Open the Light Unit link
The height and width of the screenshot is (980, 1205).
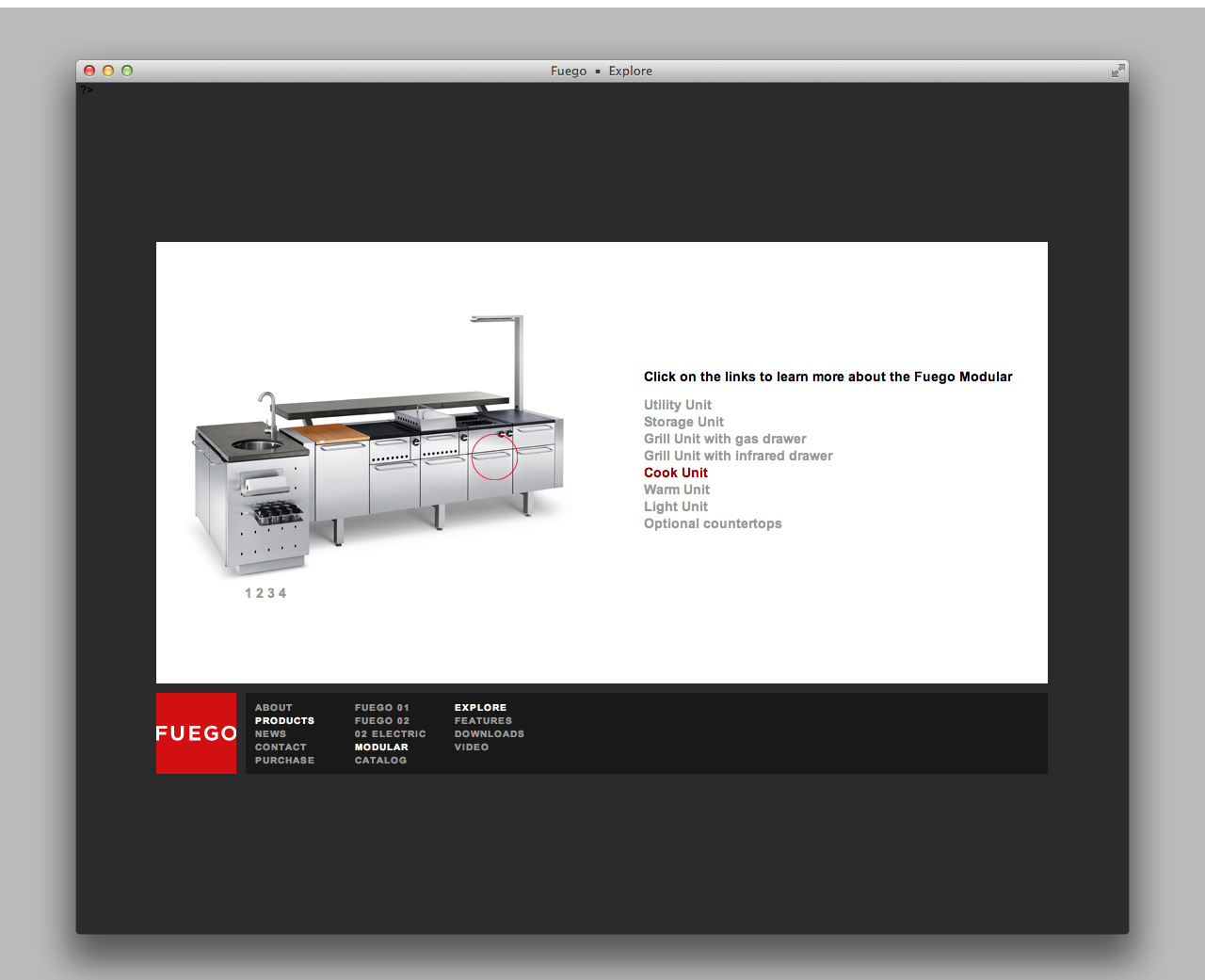(675, 506)
